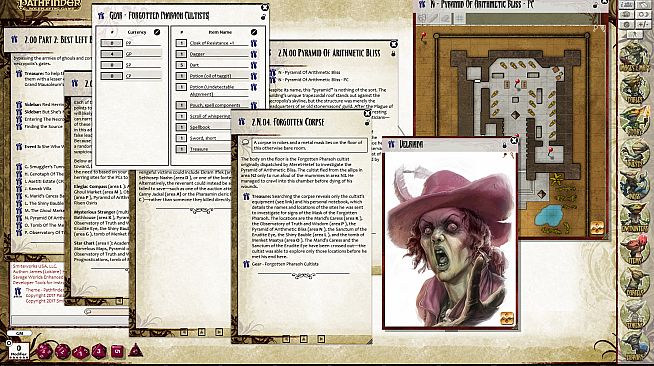Roll the d6 die

pos(118,351)
